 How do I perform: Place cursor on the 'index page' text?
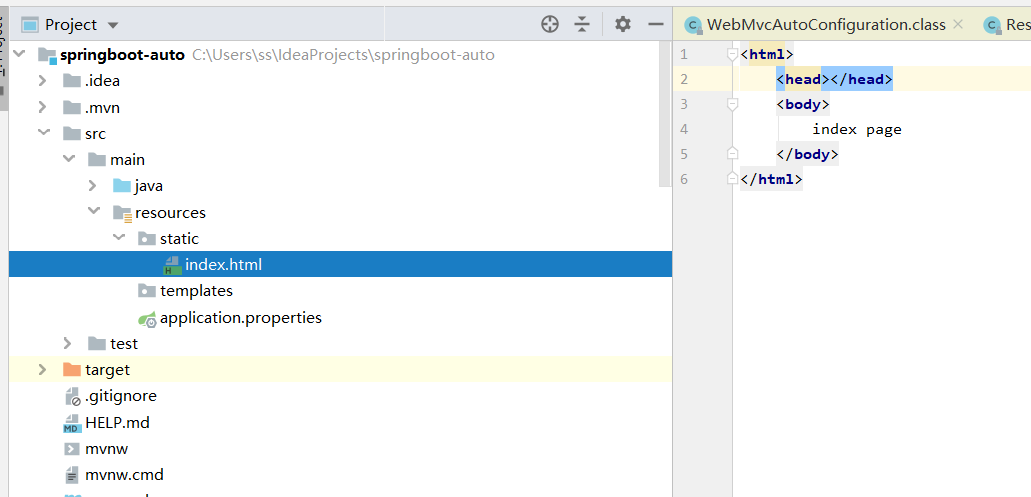[857, 130]
